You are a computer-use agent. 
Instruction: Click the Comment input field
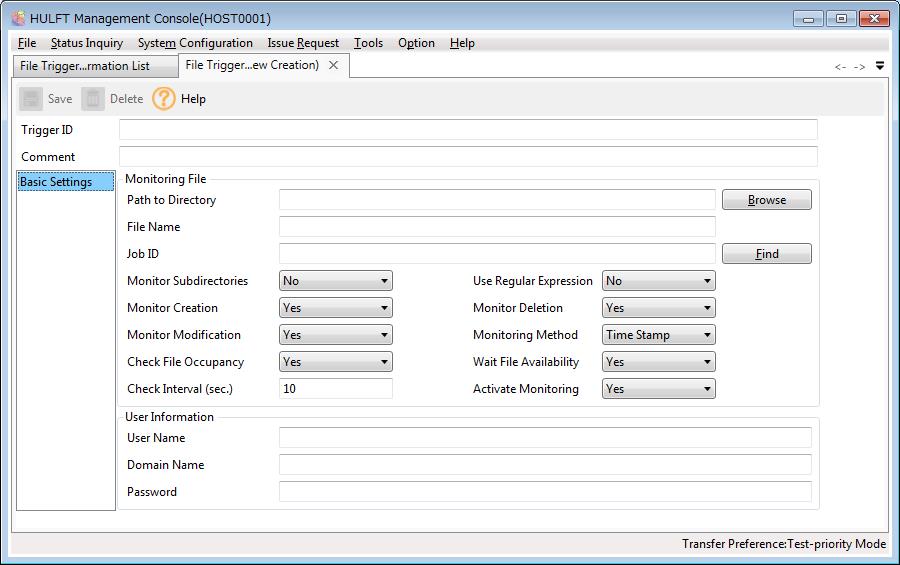[468, 157]
